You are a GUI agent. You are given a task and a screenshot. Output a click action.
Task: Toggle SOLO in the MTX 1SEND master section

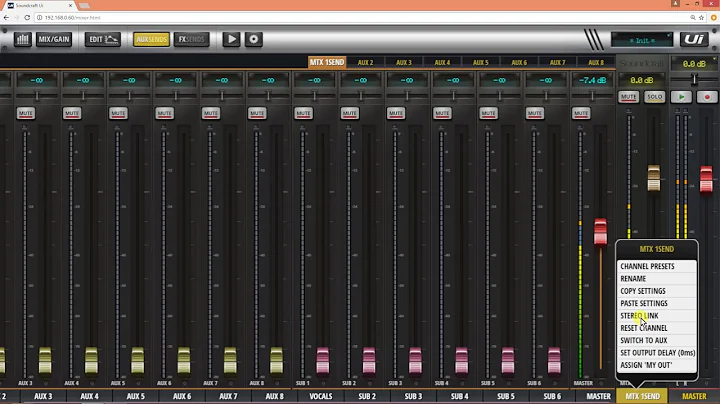(x=654, y=97)
